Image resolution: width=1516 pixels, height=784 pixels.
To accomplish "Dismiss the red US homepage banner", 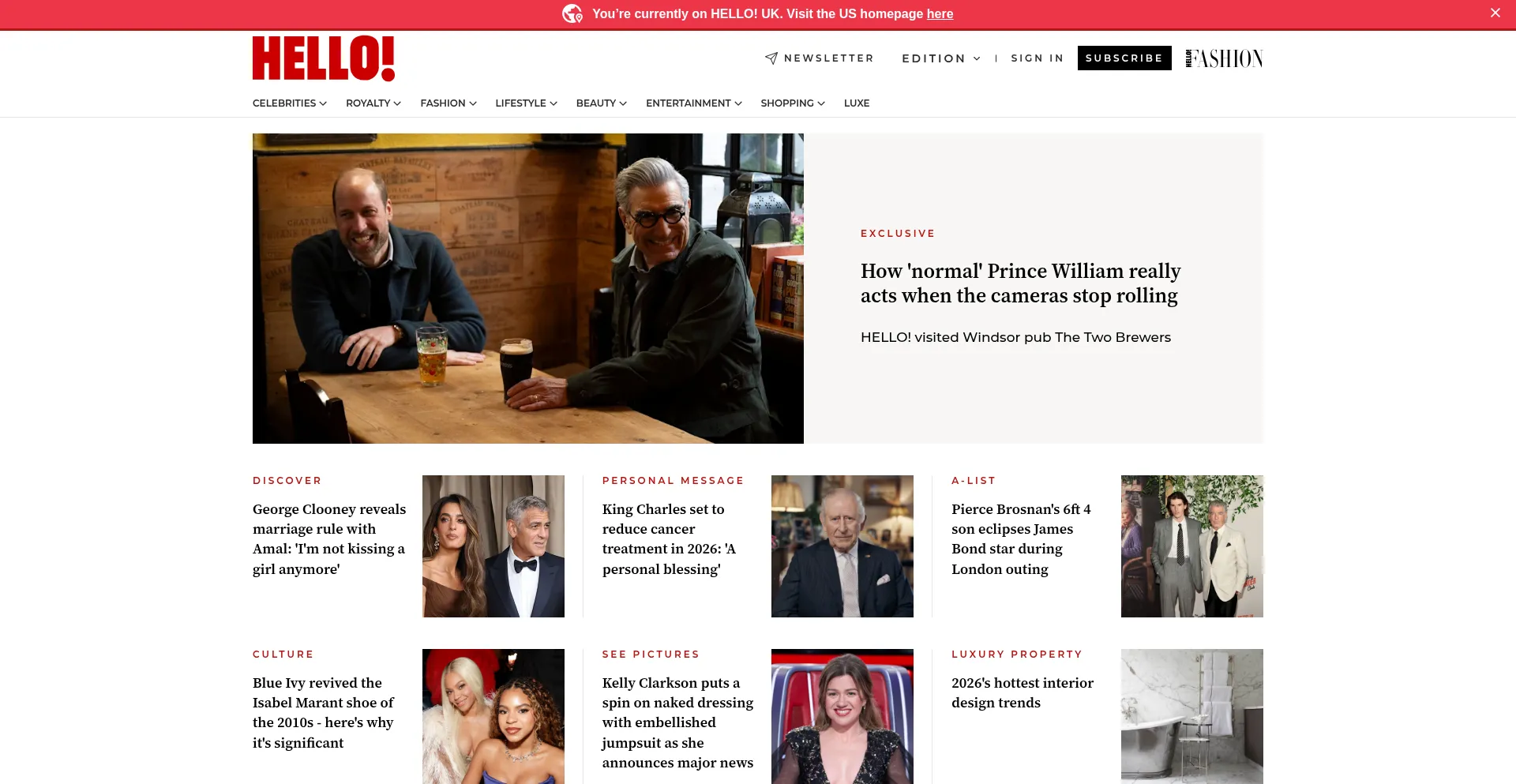I will coord(1495,13).
